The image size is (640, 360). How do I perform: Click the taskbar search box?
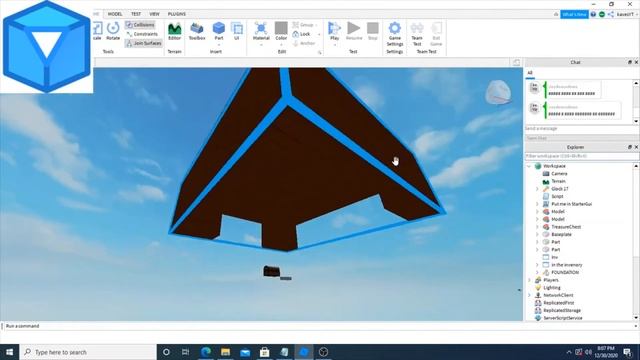click(88, 352)
